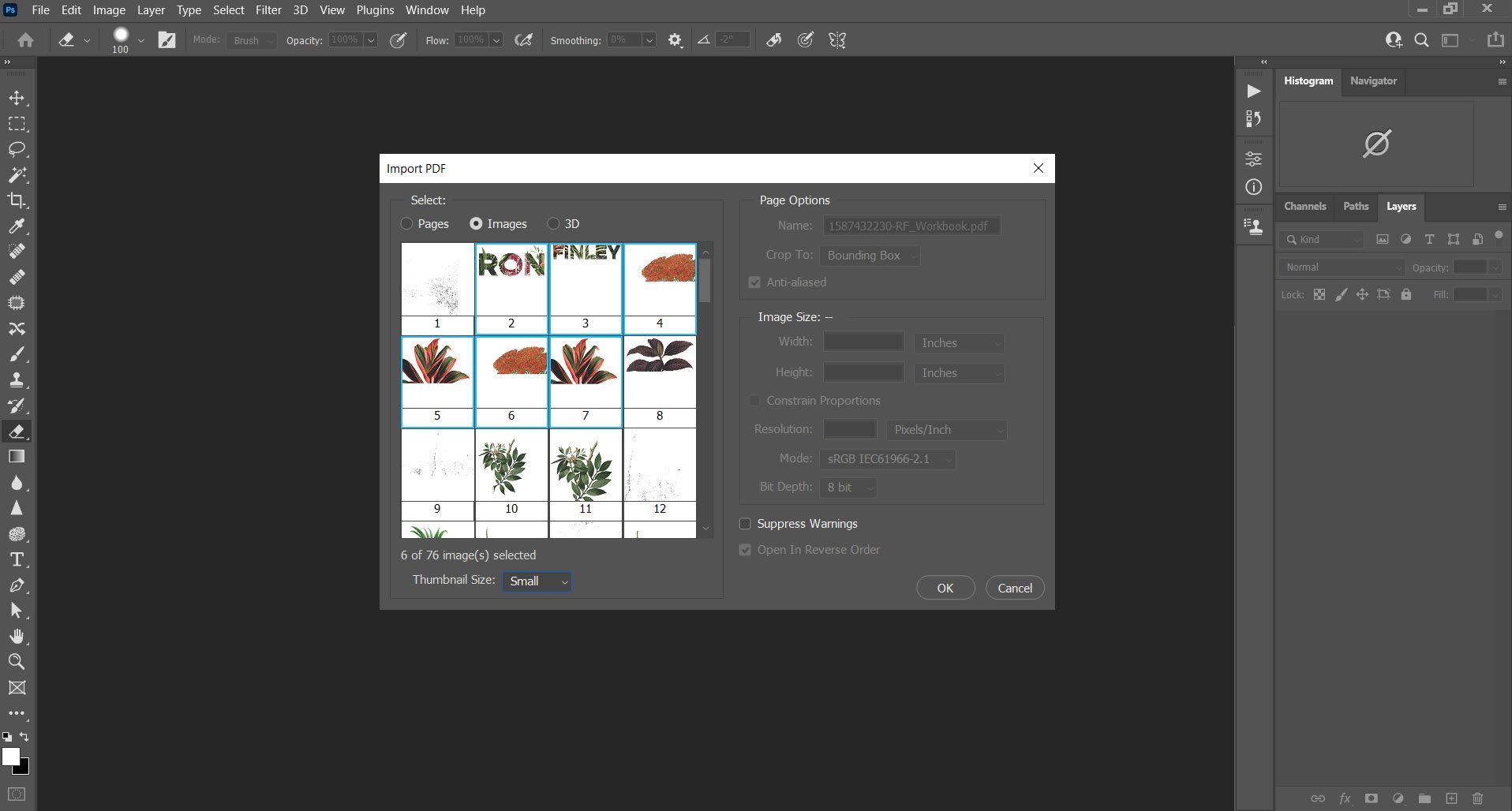Open the Bit Depth dropdown
The image size is (1512, 811).
click(848, 488)
